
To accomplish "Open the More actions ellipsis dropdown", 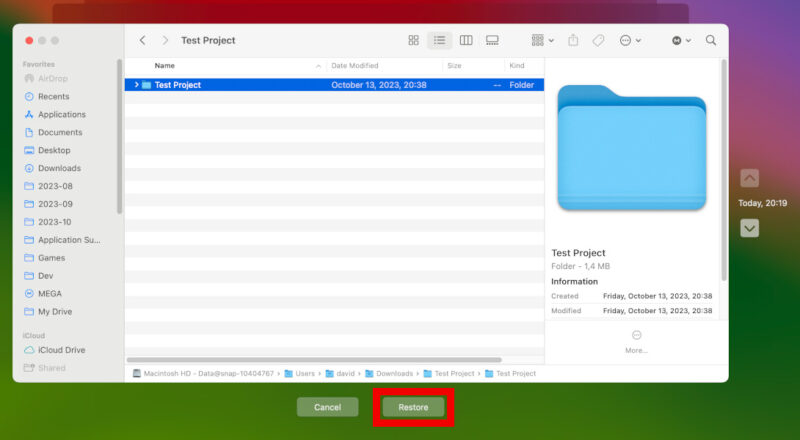I will (x=630, y=40).
